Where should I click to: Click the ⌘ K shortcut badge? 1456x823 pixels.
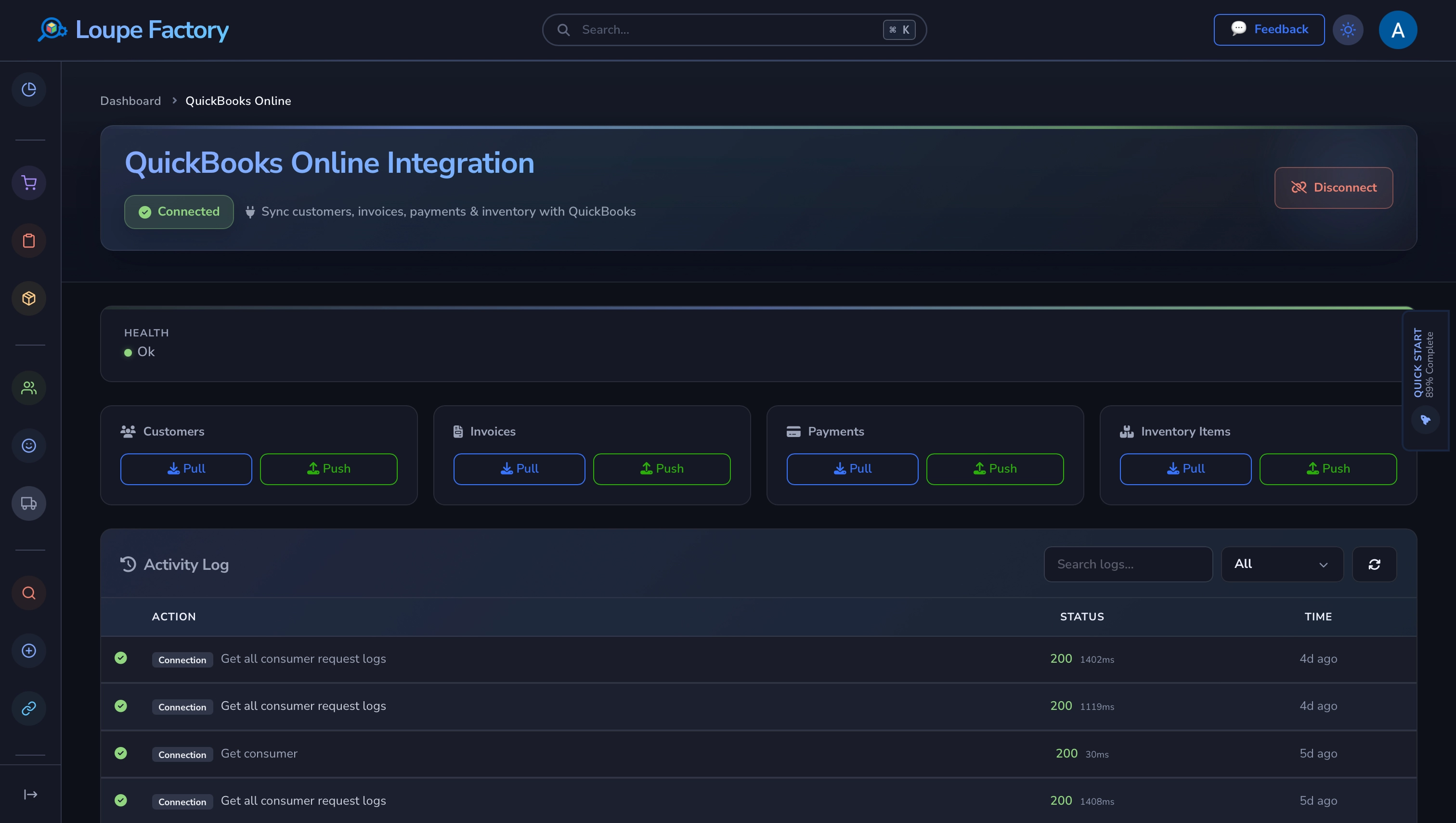point(899,30)
